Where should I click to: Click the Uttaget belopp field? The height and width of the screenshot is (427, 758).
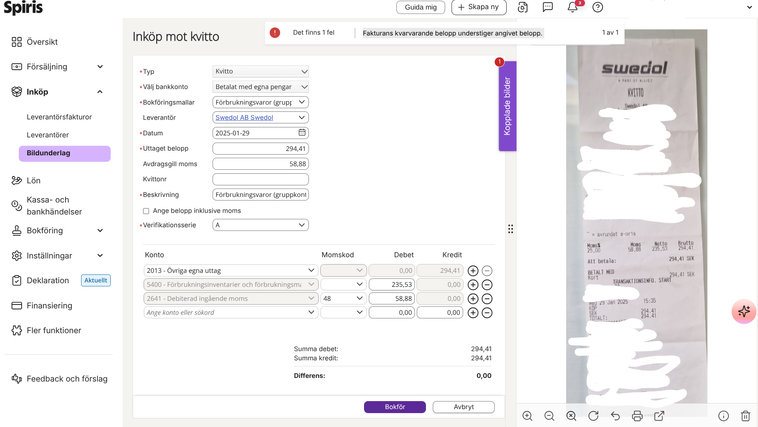point(261,149)
